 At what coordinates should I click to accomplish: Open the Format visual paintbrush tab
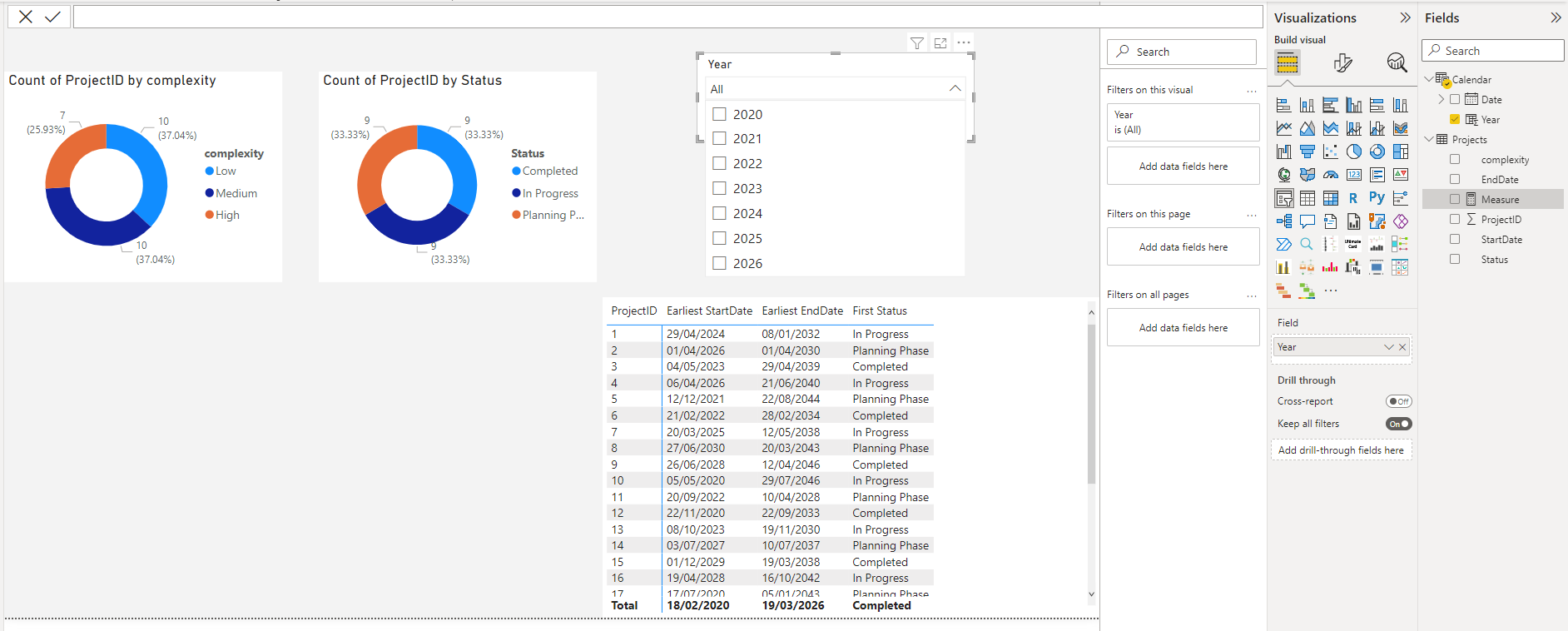1342,62
